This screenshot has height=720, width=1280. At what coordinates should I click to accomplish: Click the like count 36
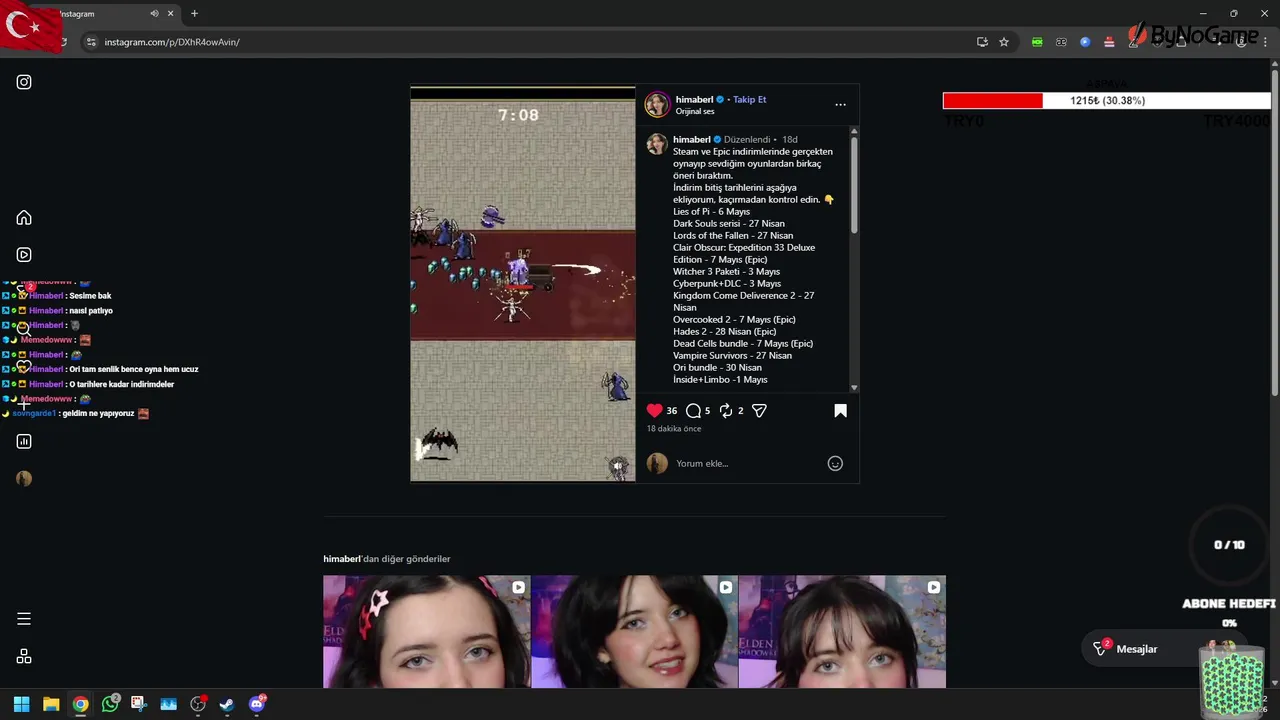[x=671, y=411]
